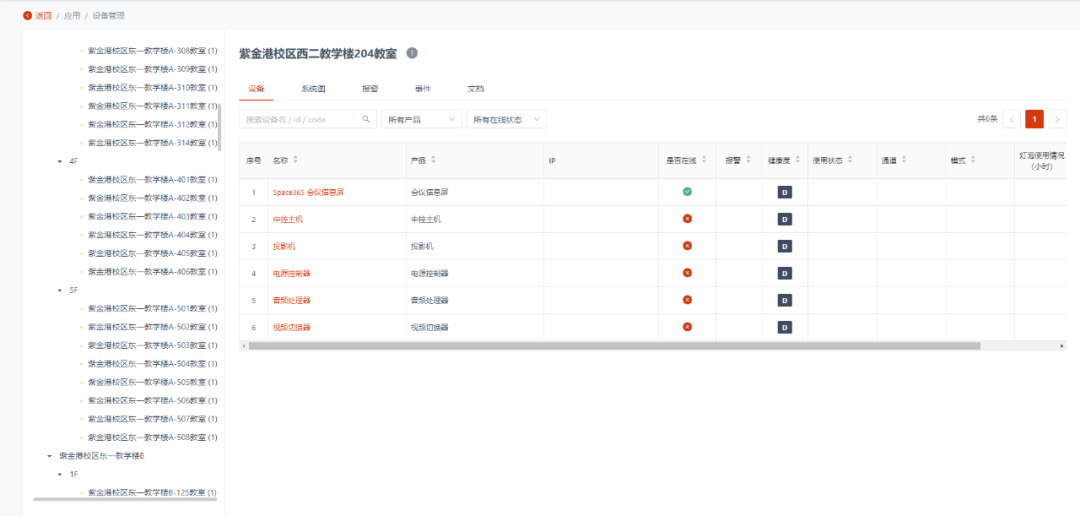Open the 电源控制器 device link
Viewport: 1080px width, 516px height.
click(291, 273)
